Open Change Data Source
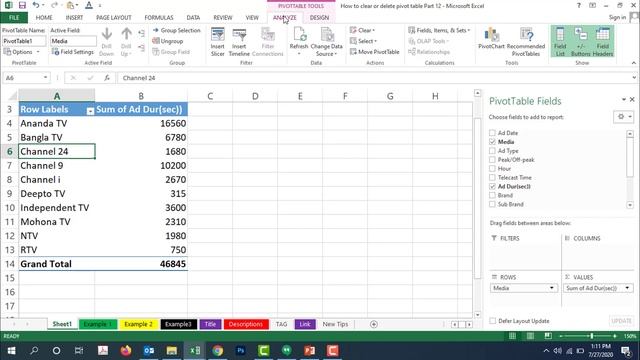This screenshot has height=360, width=640. pos(327,42)
